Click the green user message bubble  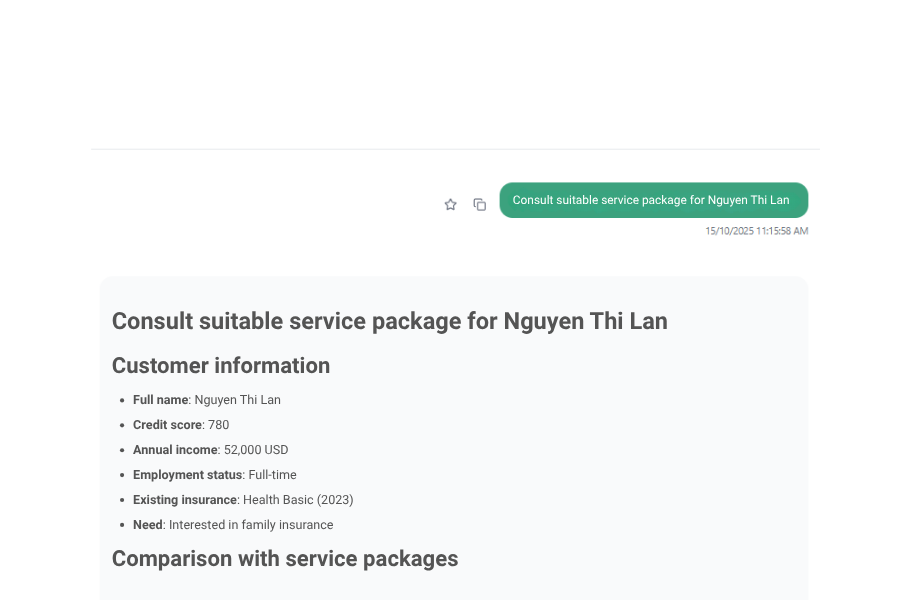click(652, 200)
